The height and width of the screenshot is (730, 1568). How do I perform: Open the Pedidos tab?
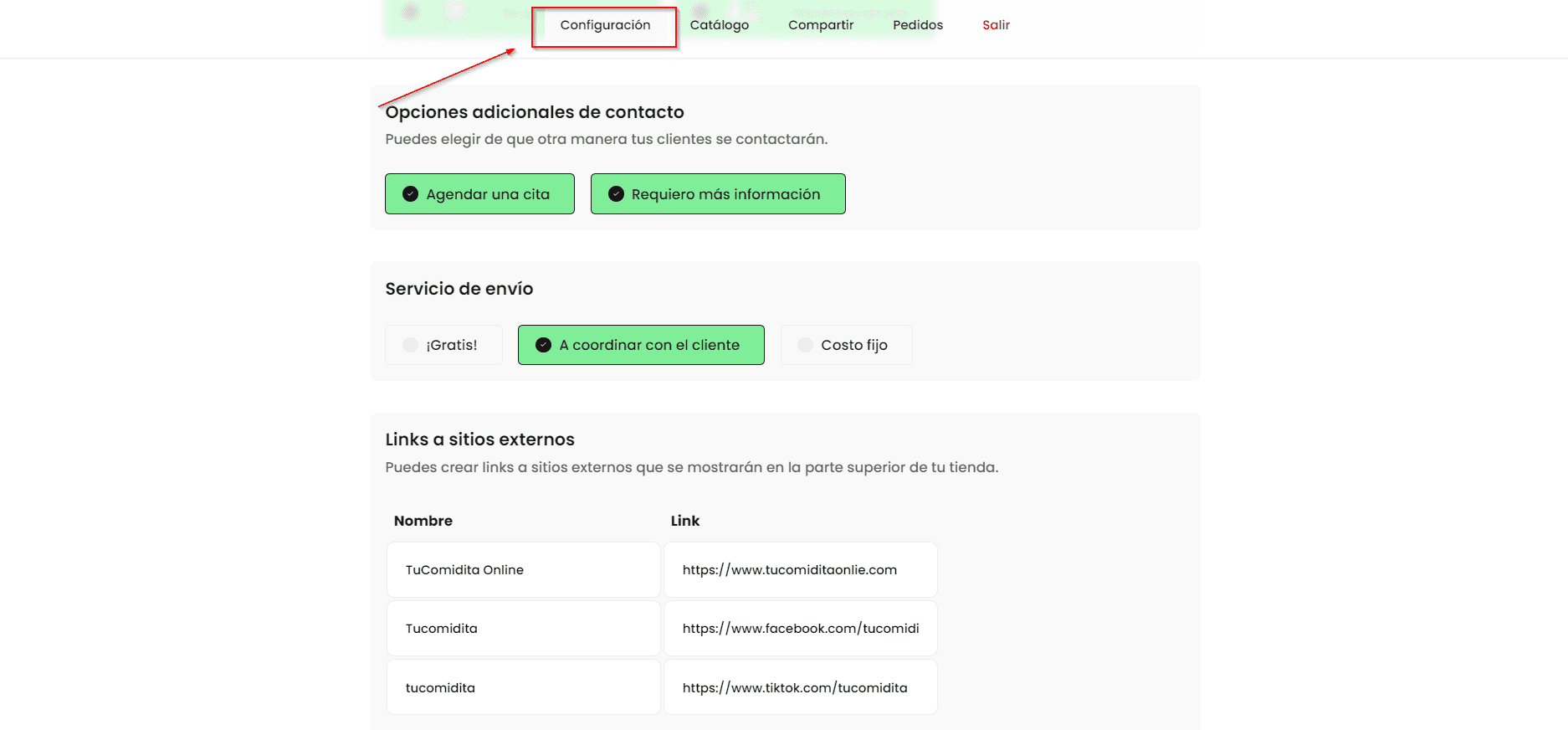pyautogui.click(x=918, y=25)
